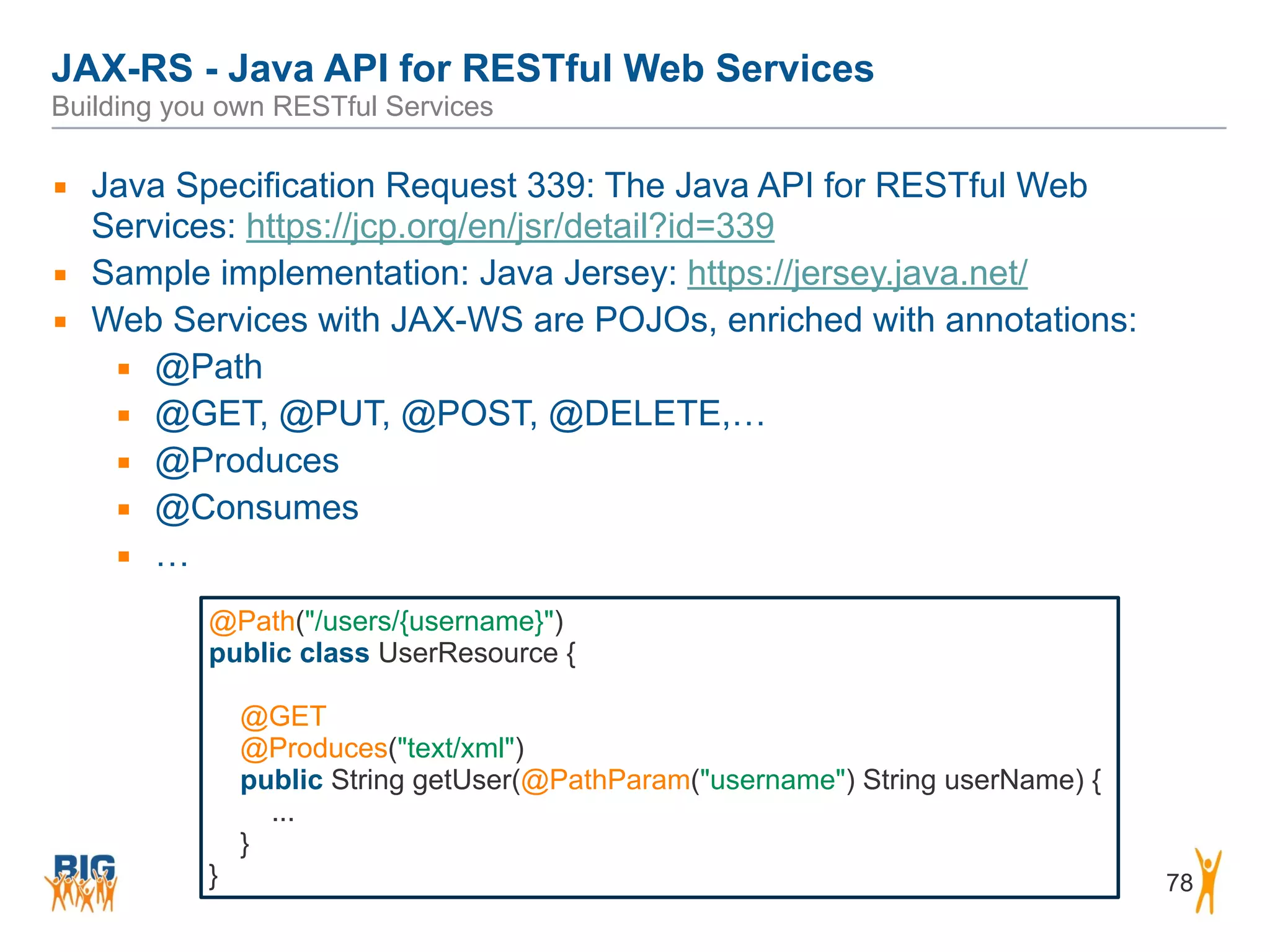Click the orange bullet before Sample implementation
1270x952 pixels.
(x=60, y=275)
